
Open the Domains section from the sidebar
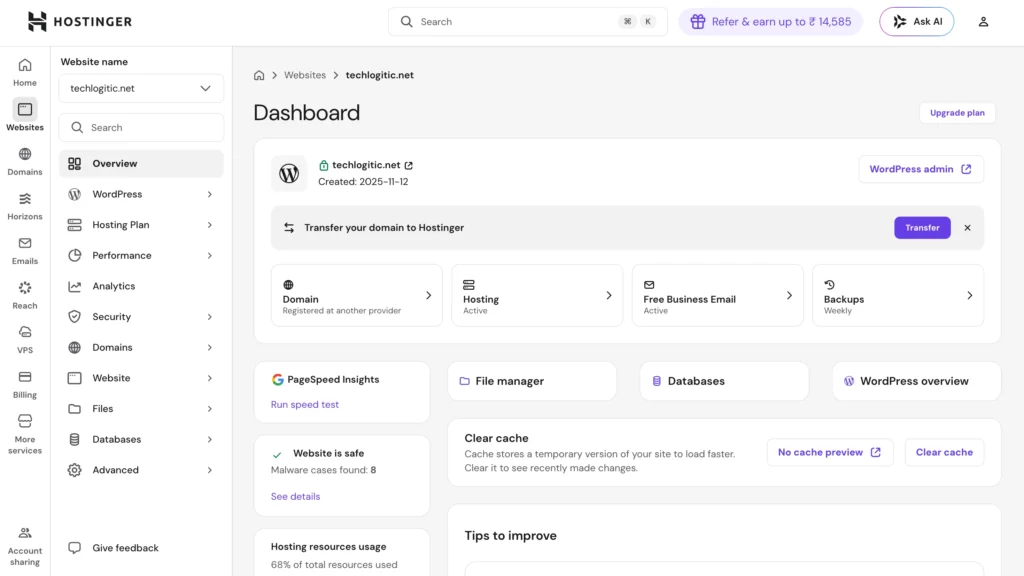point(24,160)
